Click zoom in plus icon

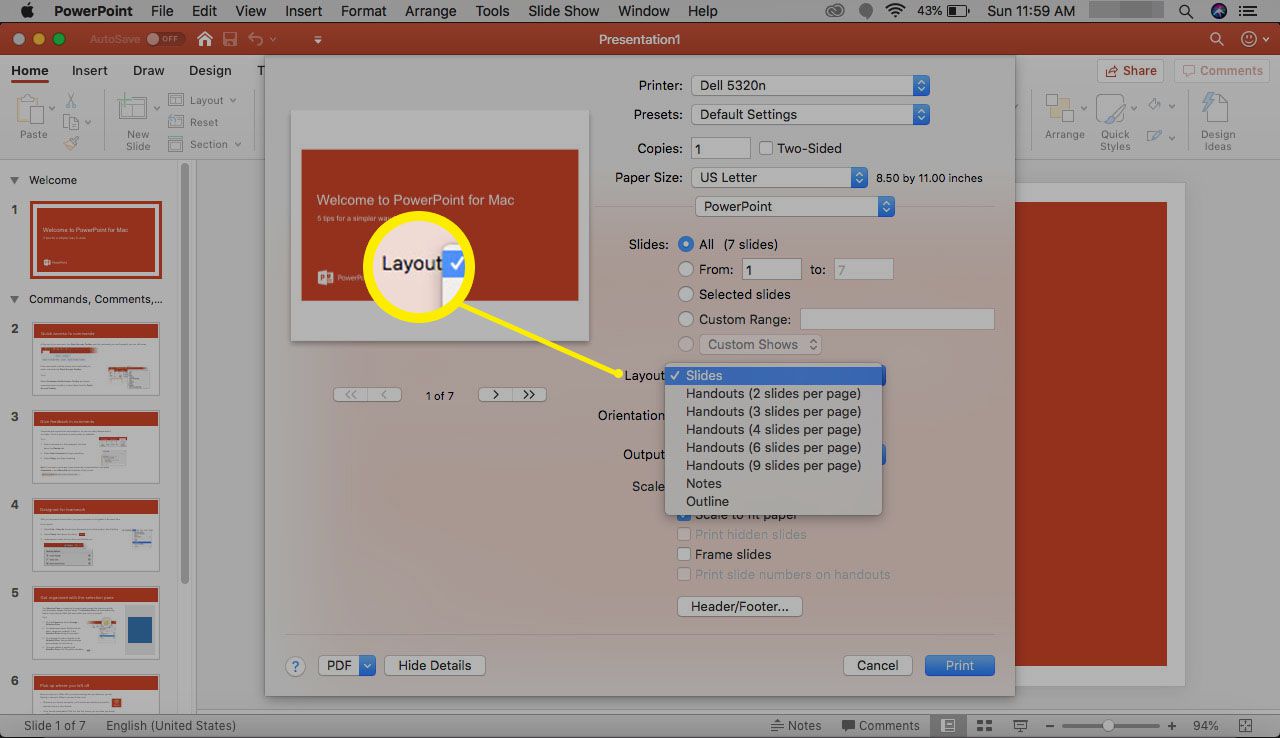pos(1172,725)
